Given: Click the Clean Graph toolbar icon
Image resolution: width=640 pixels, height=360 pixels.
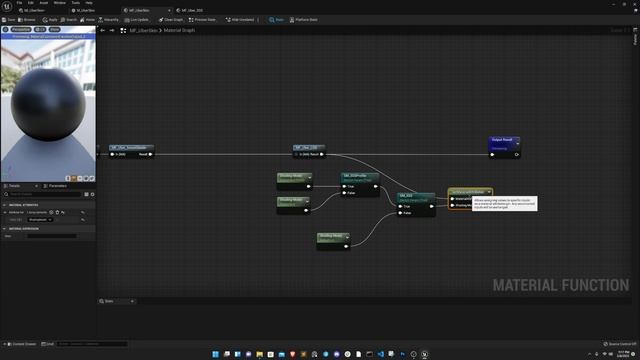Looking at the screenshot, I should click(x=171, y=20).
